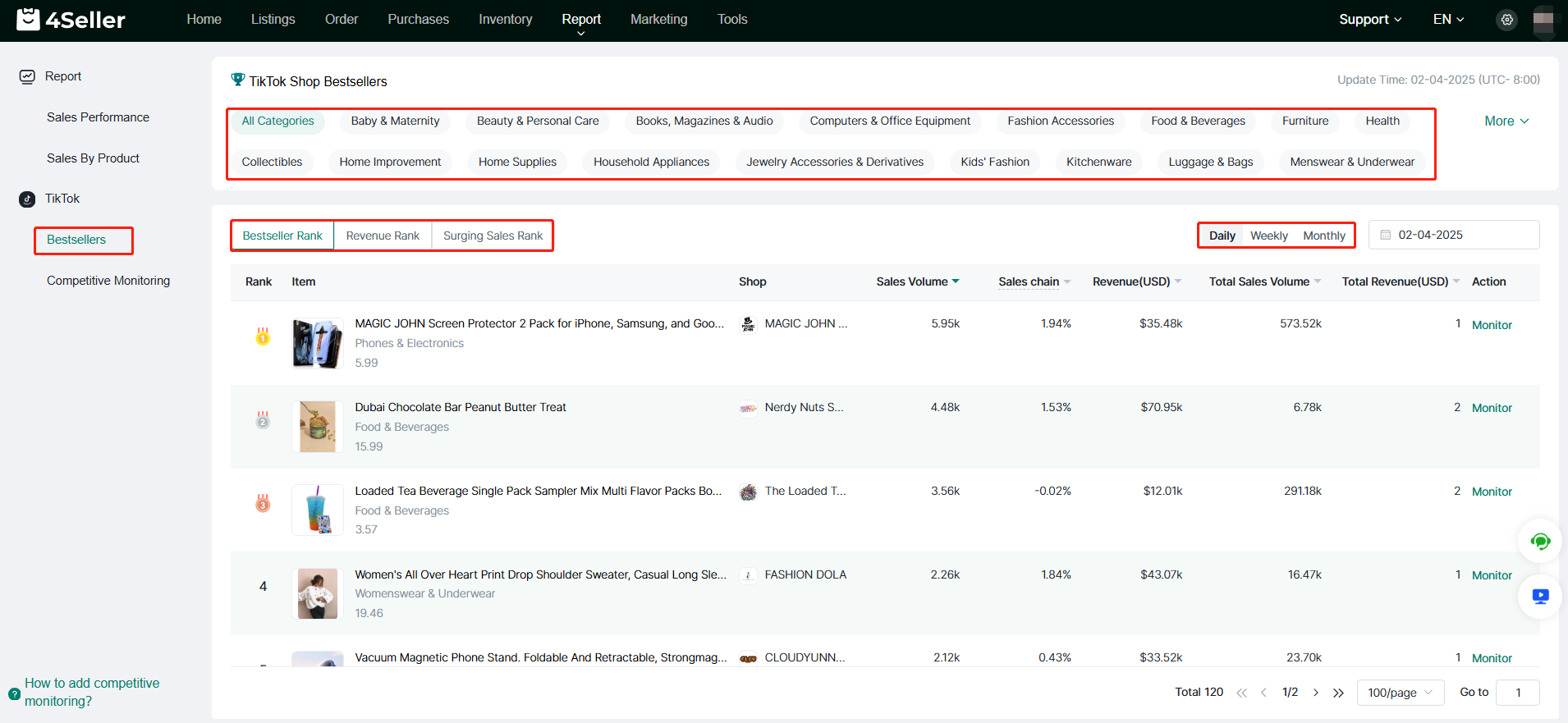Filter by Luggage & Bags category

pyautogui.click(x=1210, y=162)
